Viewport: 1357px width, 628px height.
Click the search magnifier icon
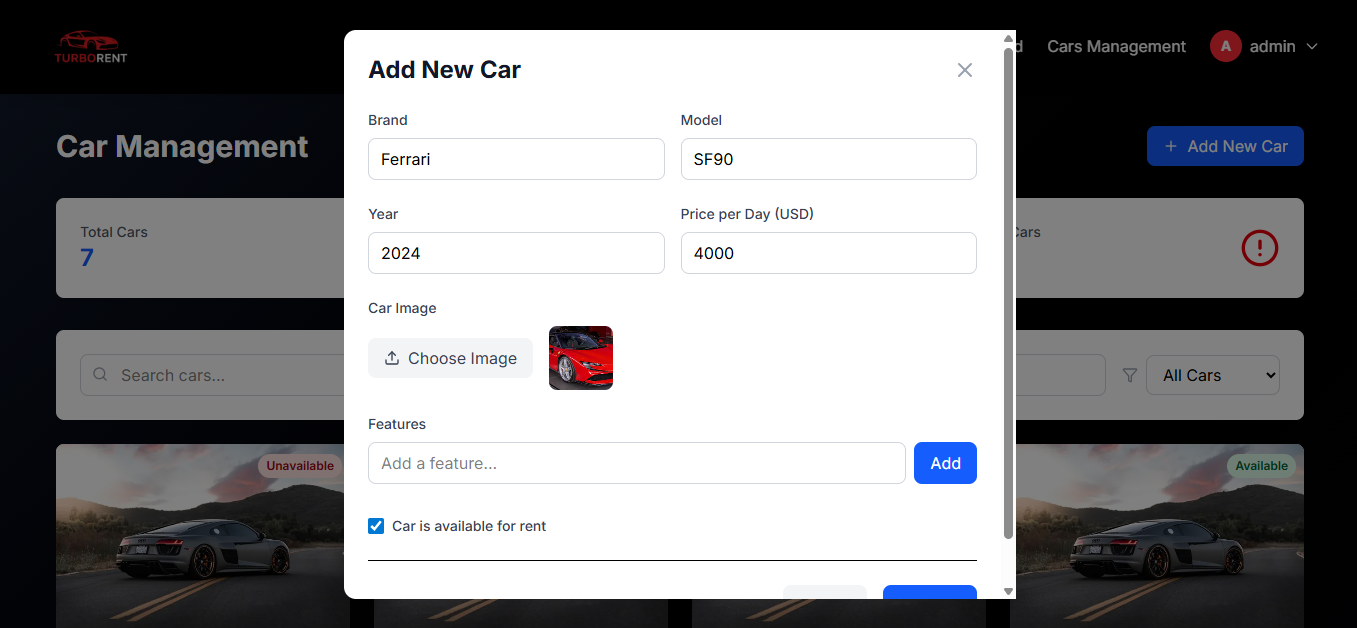coord(100,375)
